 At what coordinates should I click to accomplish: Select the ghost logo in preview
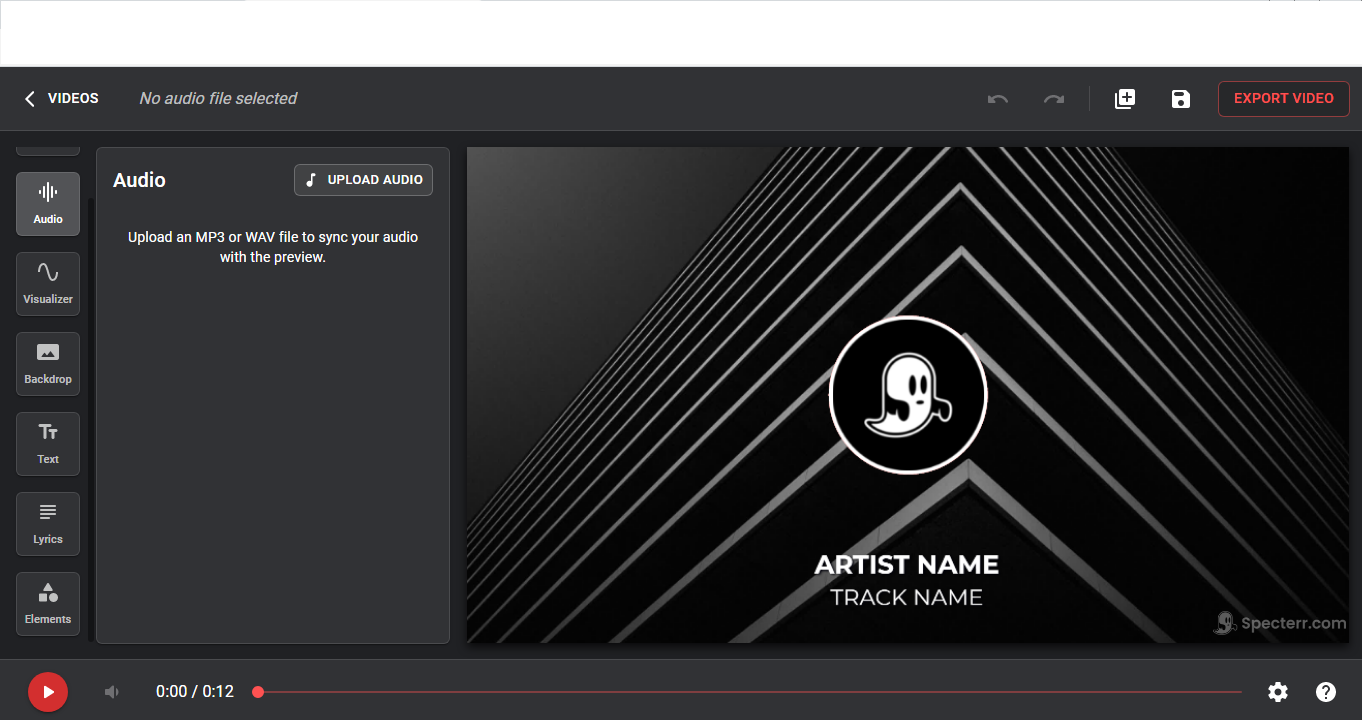(x=908, y=395)
